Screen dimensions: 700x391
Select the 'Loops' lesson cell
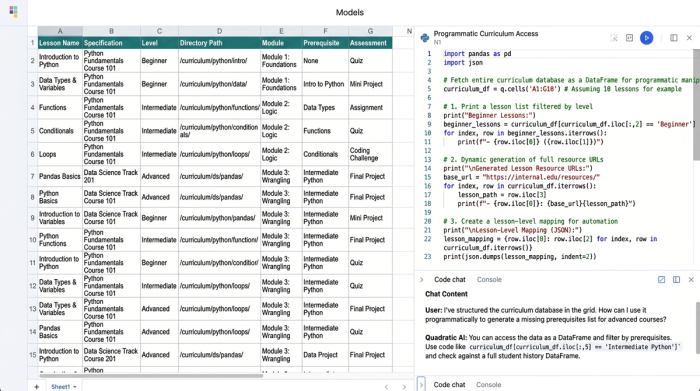coord(60,154)
